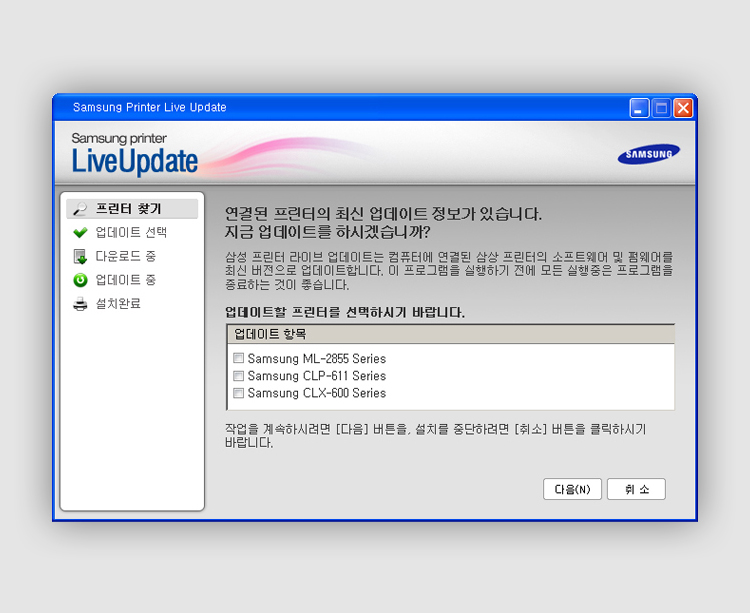Click the green checkmark icon beside 업데이트 선택
Image resolution: width=750 pixels, height=613 pixels.
(80, 232)
